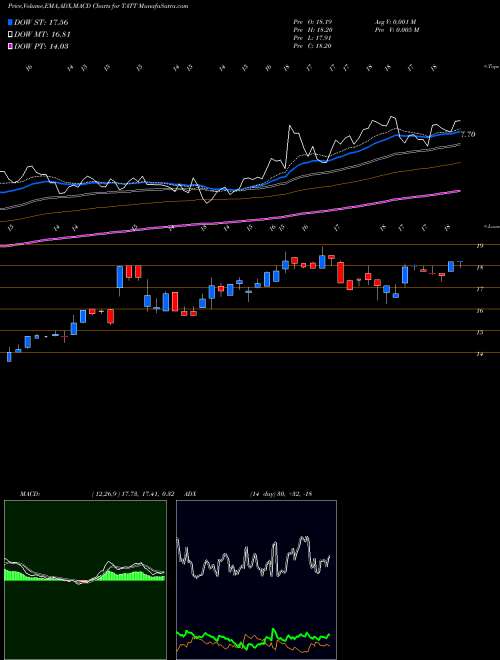Click the price axis label 19

479,246
